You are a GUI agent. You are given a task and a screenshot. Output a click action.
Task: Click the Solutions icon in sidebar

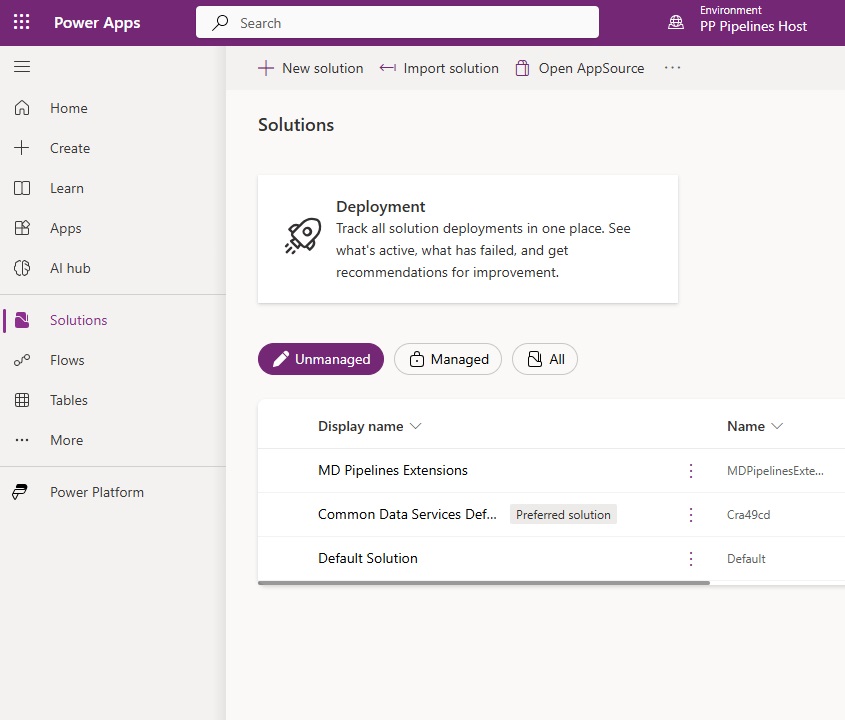pos(22,320)
